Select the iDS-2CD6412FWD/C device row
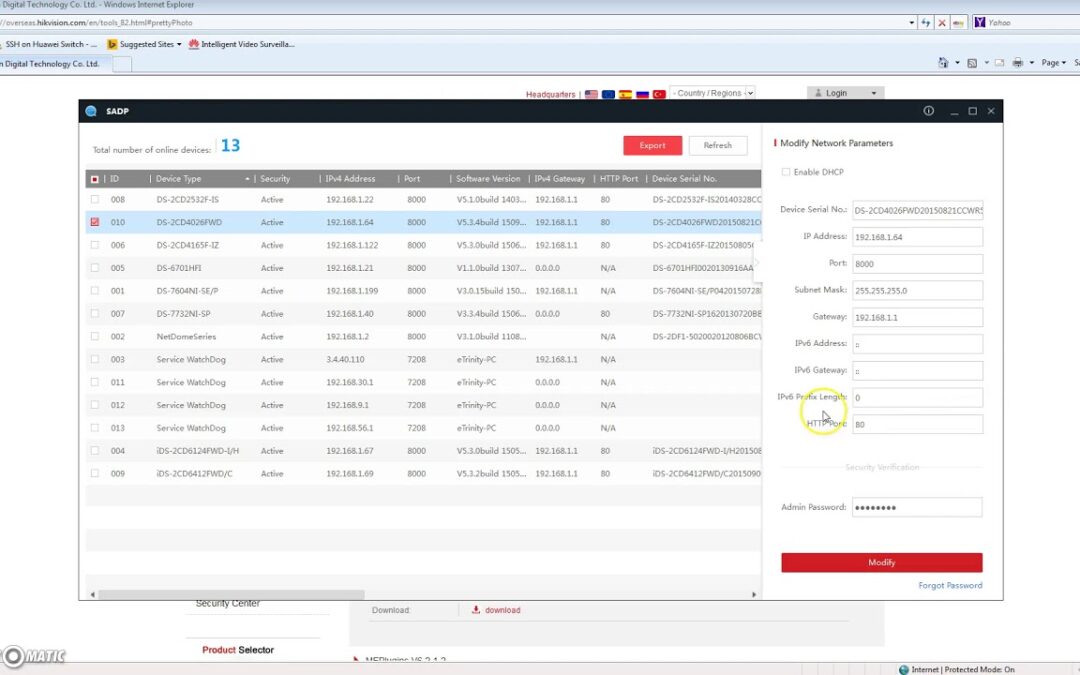 click(x=424, y=474)
